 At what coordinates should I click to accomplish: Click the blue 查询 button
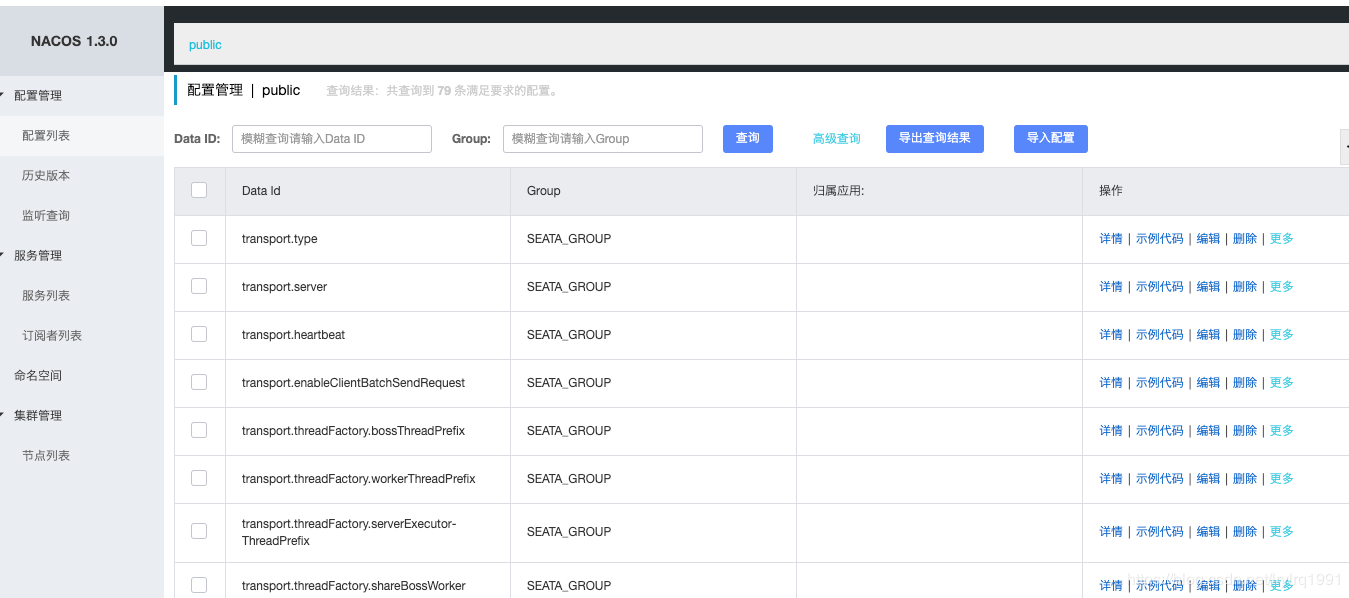click(x=748, y=138)
